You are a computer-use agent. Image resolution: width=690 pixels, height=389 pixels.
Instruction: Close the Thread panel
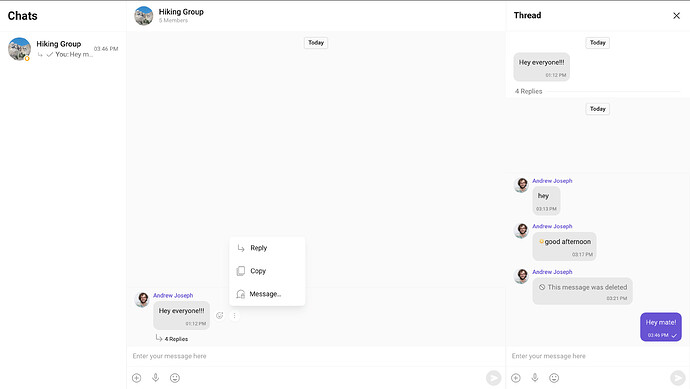coord(676,15)
